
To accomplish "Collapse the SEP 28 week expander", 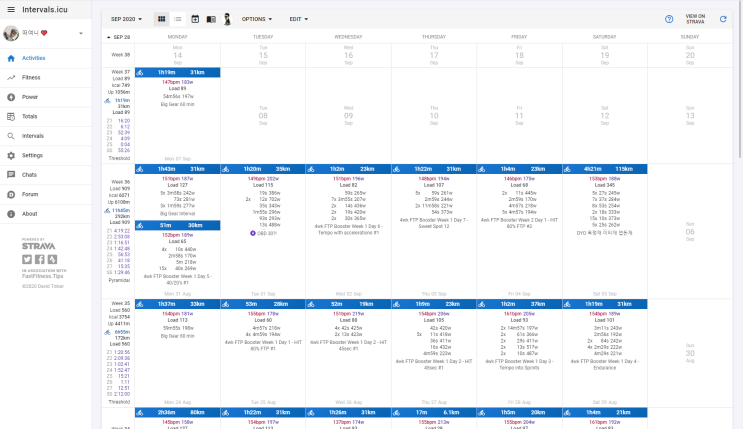I will (108, 36).
